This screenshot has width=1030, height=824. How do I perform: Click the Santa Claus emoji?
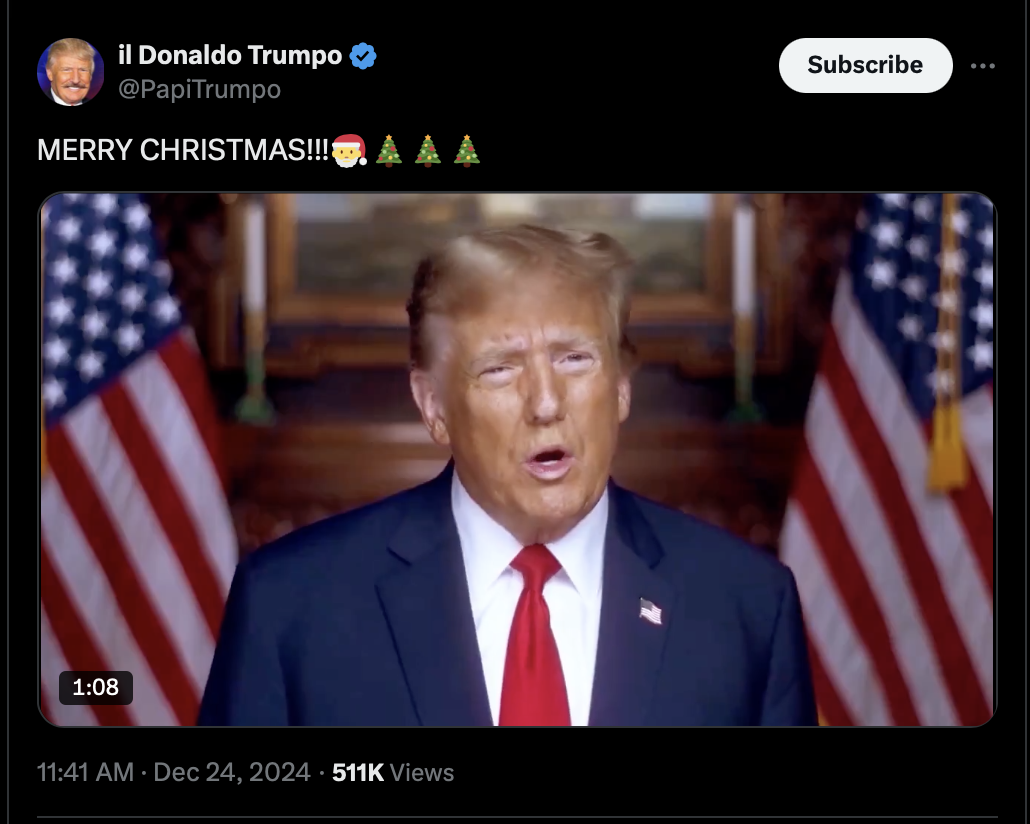pyautogui.click(x=349, y=150)
